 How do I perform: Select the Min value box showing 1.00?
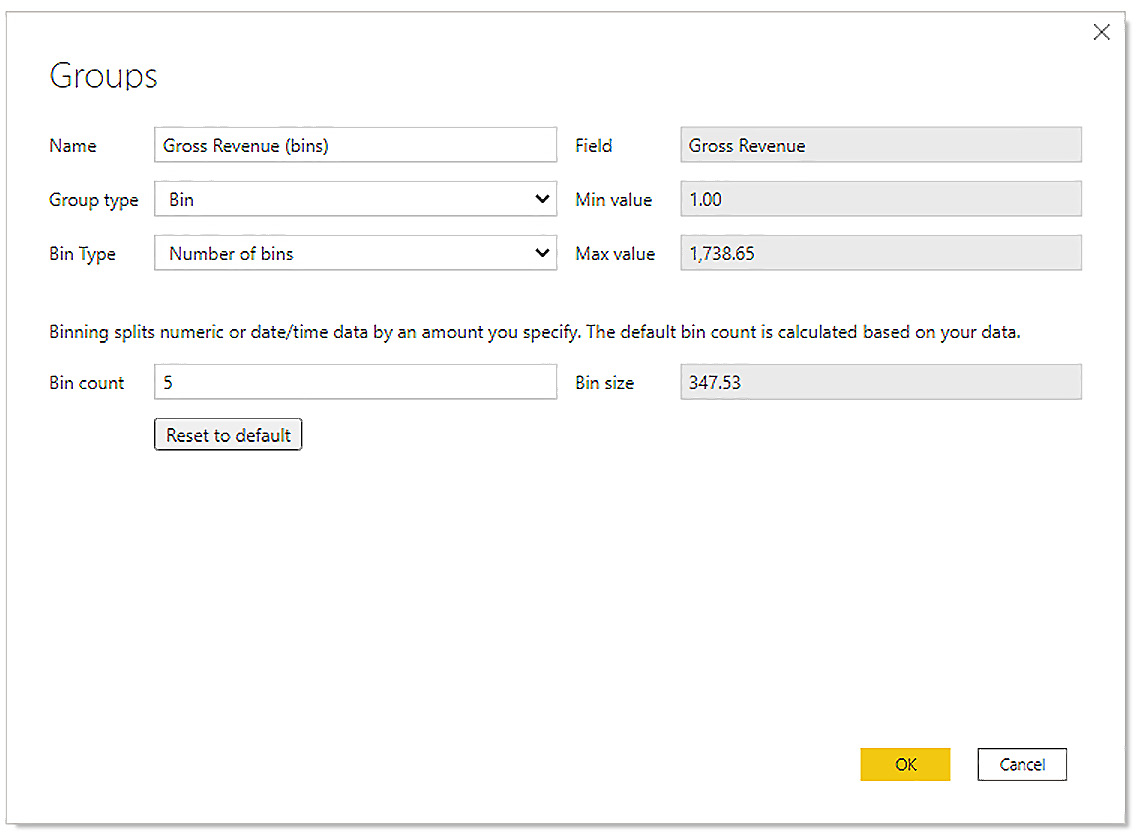pyautogui.click(x=880, y=199)
